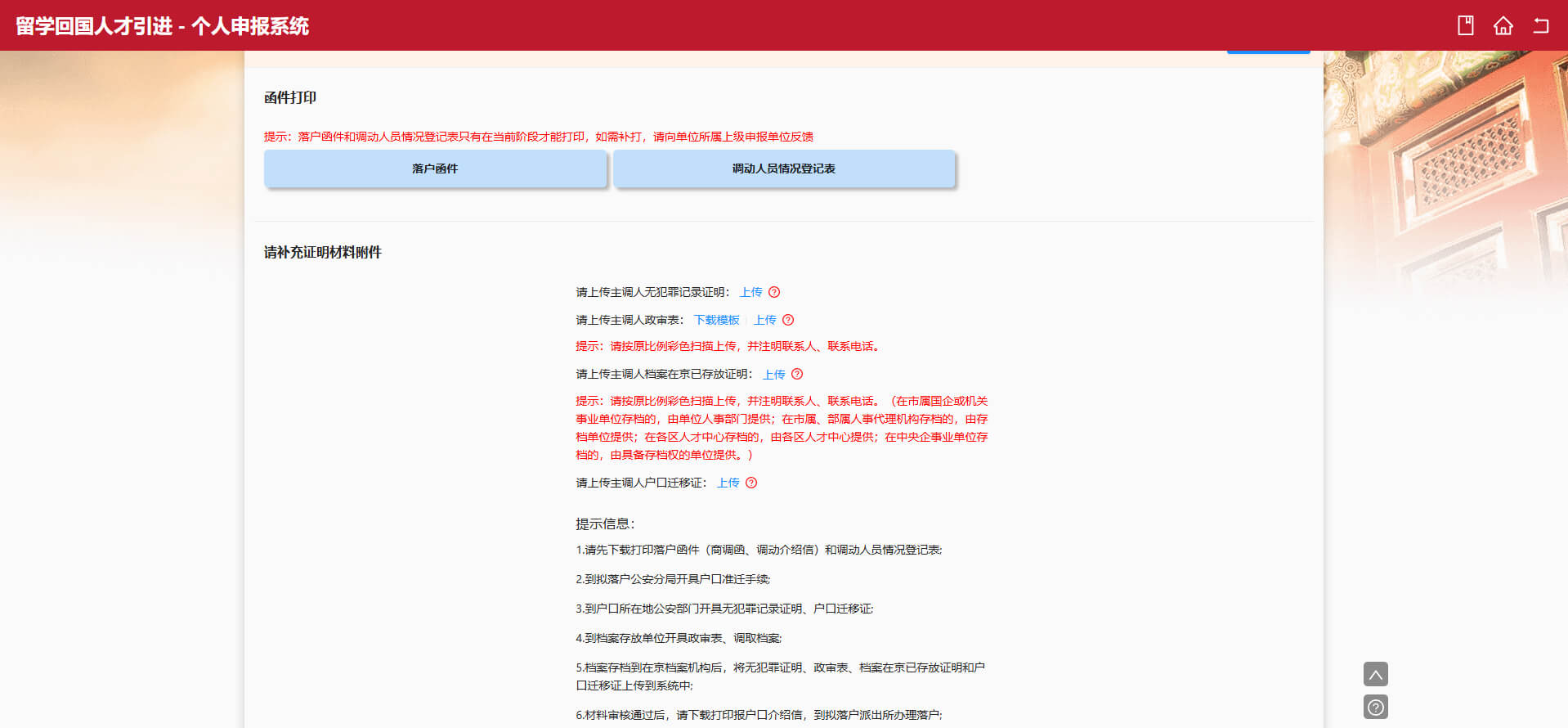The height and width of the screenshot is (728, 1568).
Task: Go to home via house icon
Action: point(1503,25)
